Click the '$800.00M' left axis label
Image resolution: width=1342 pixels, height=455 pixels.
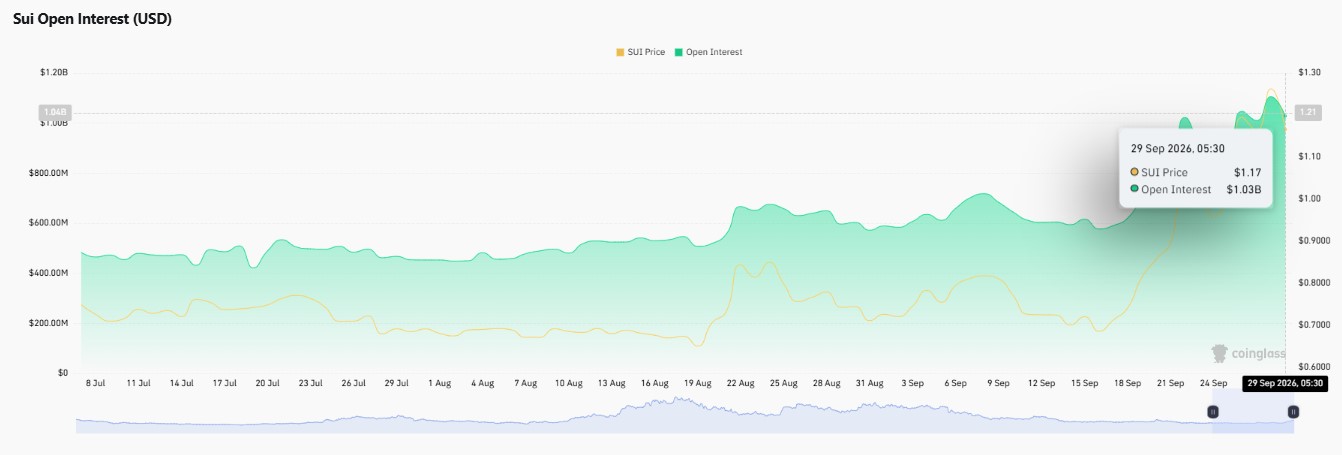point(48,173)
